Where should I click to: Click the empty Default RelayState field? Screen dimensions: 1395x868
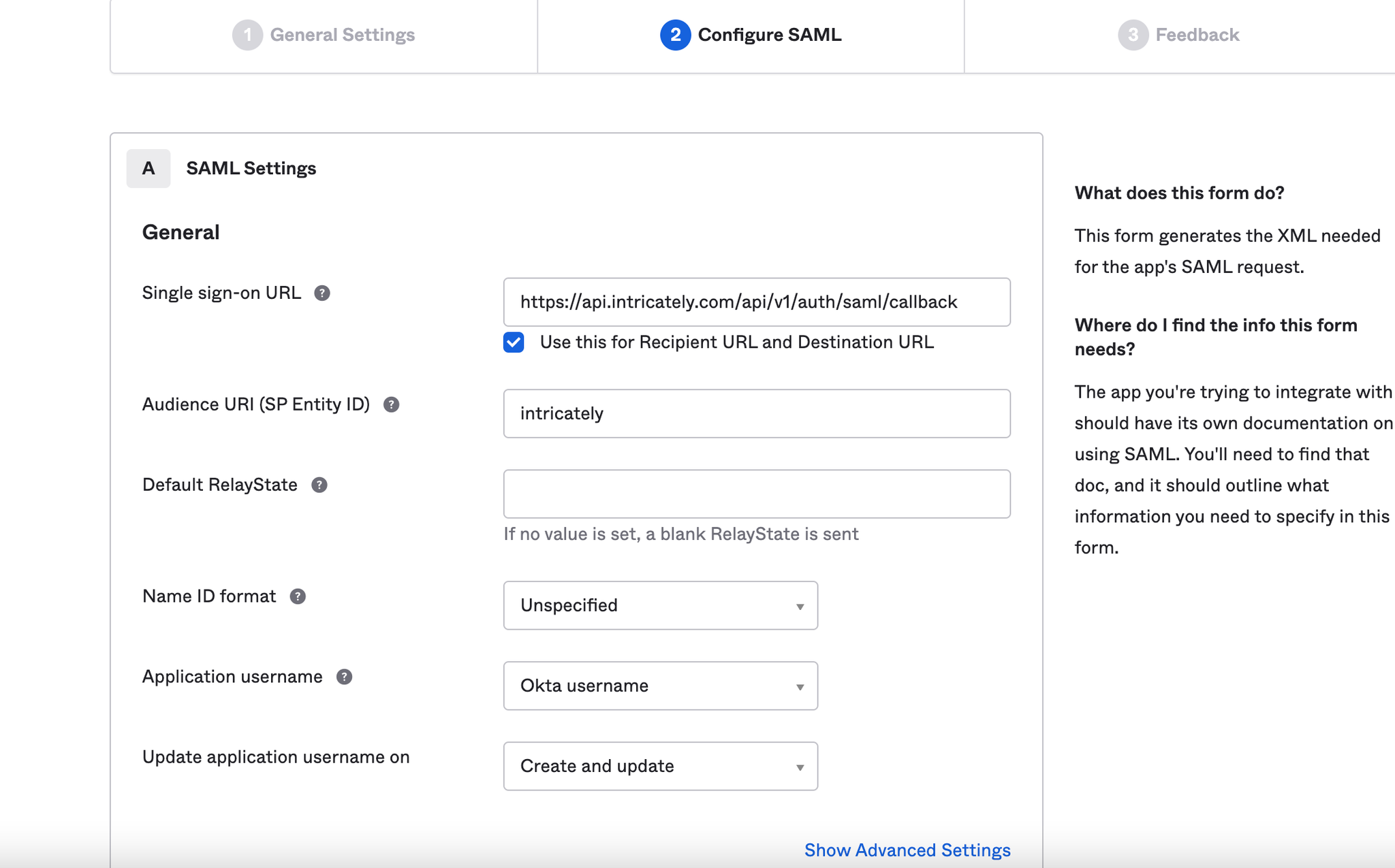pos(756,494)
